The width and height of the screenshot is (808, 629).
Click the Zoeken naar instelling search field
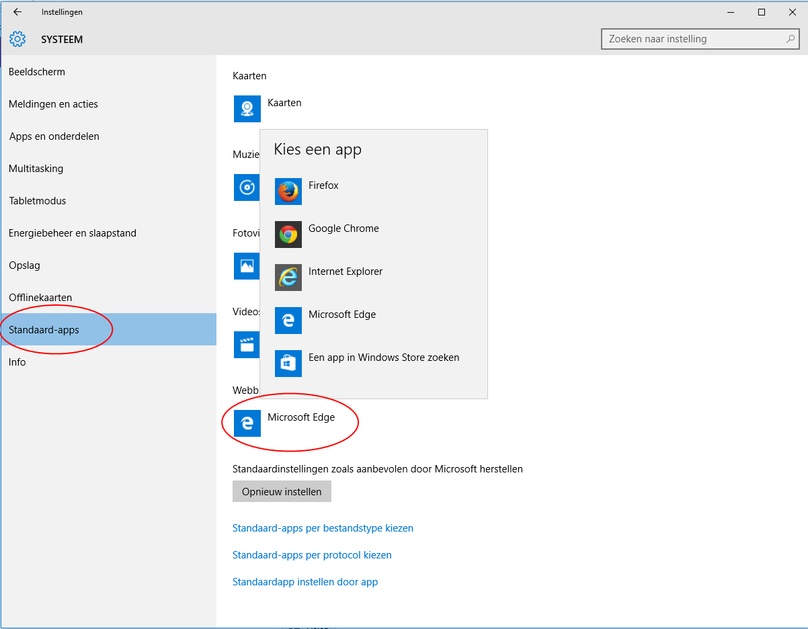pos(700,39)
